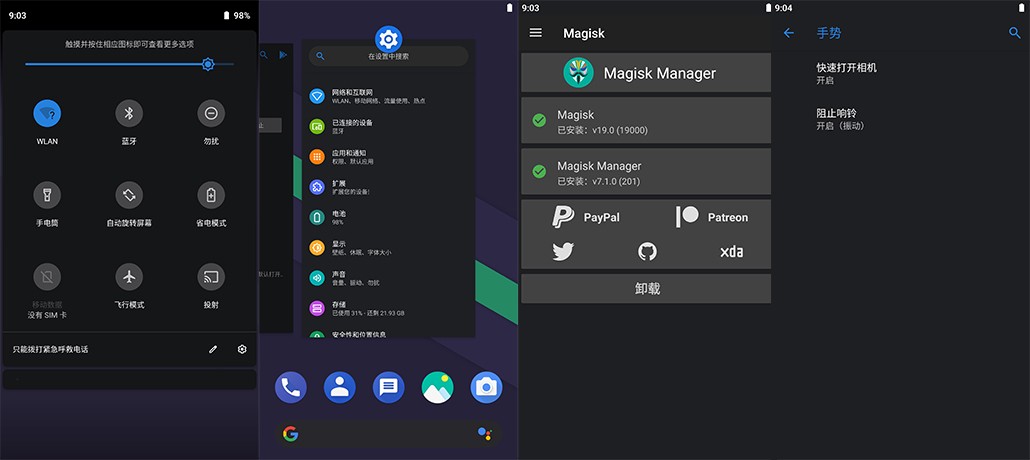The height and width of the screenshot is (460, 1030).
Task: Tap the Uninstall (卸载) button
Action: pyautogui.click(x=646, y=288)
